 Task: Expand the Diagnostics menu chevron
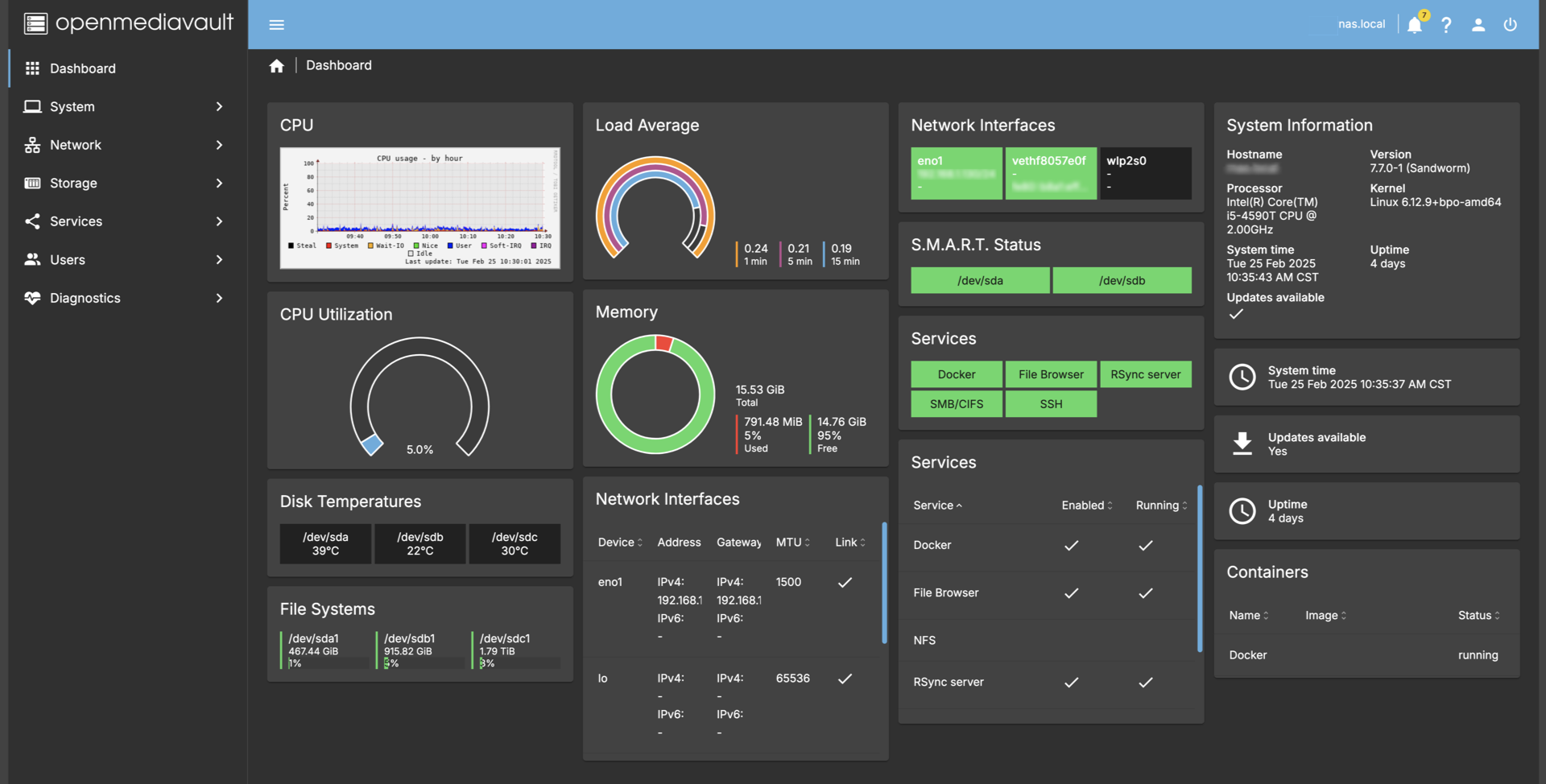[219, 298]
